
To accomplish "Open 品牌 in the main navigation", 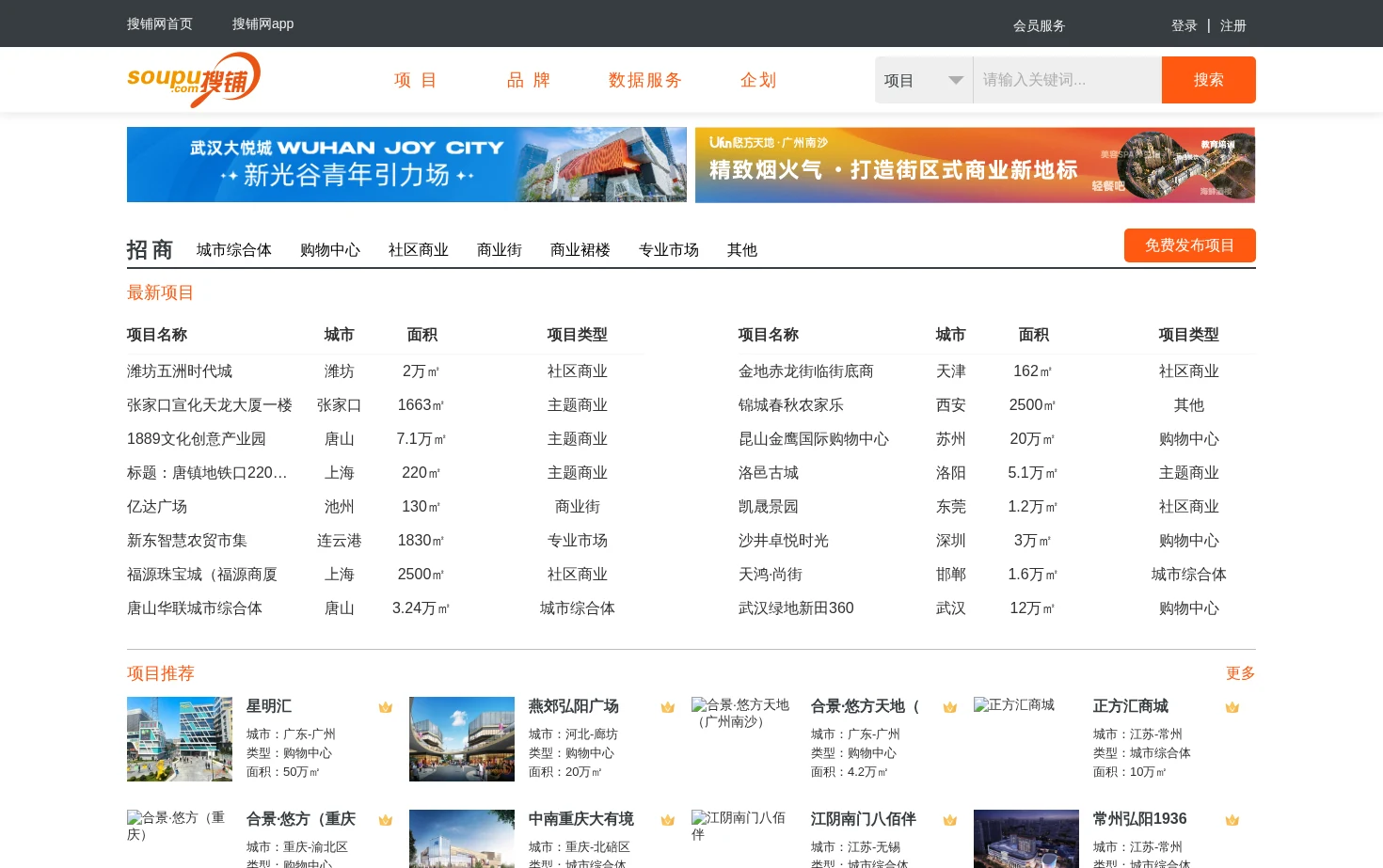I will coord(529,80).
